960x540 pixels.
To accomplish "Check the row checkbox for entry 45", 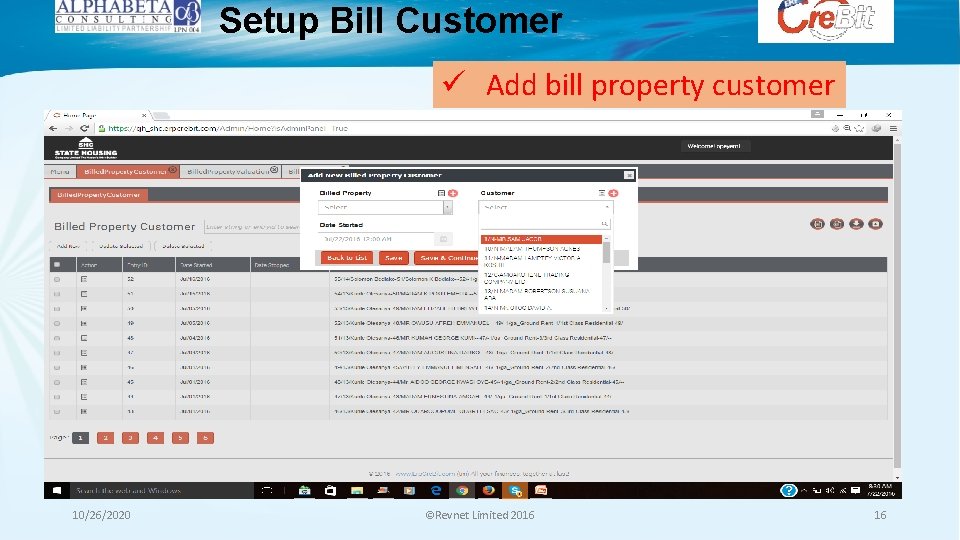I will coord(57,382).
